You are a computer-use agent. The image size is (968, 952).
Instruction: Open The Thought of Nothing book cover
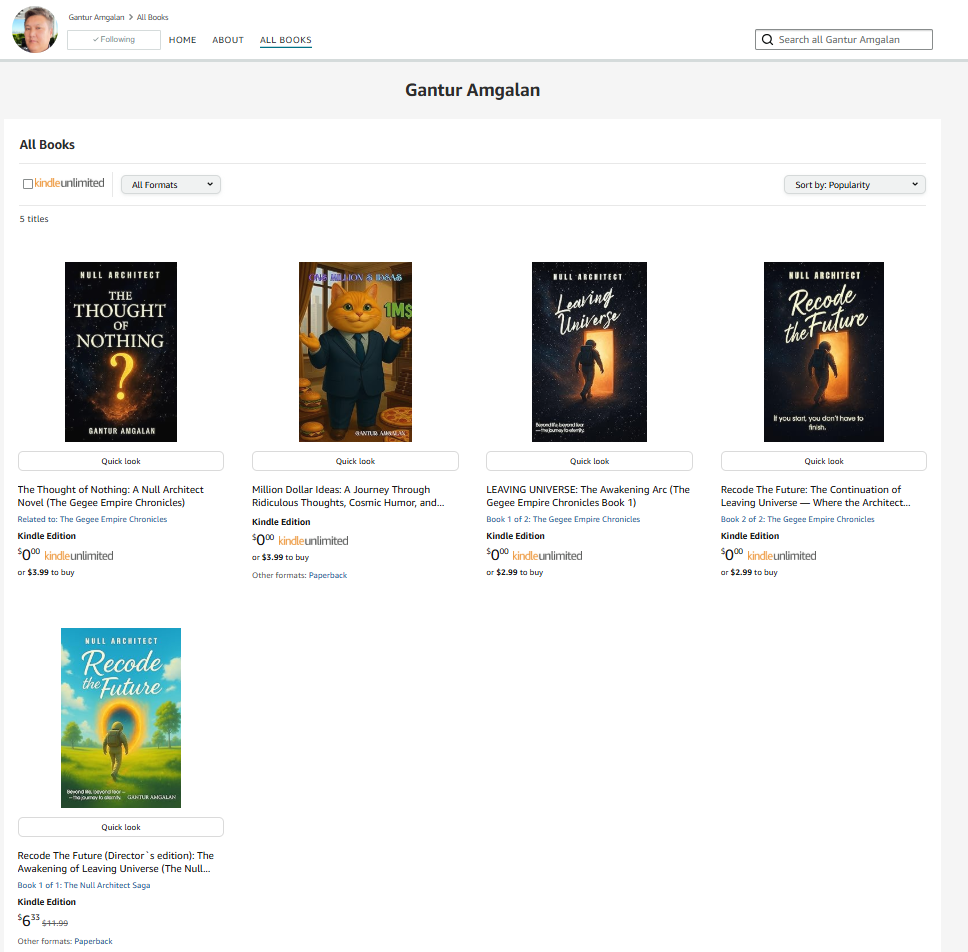[x=121, y=352]
